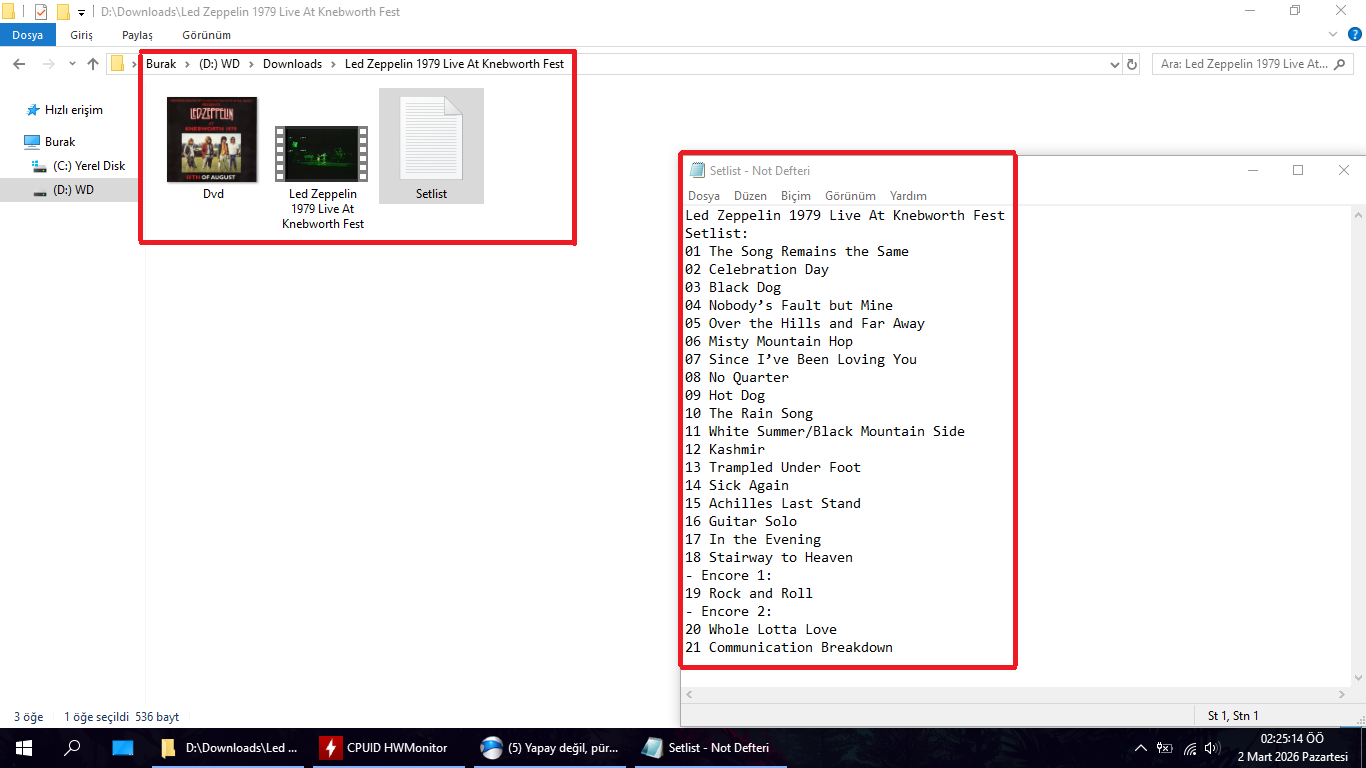This screenshot has width=1366, height=768.
Task: Open the Dosya tab in File Explorer
Action: [28, 35]
